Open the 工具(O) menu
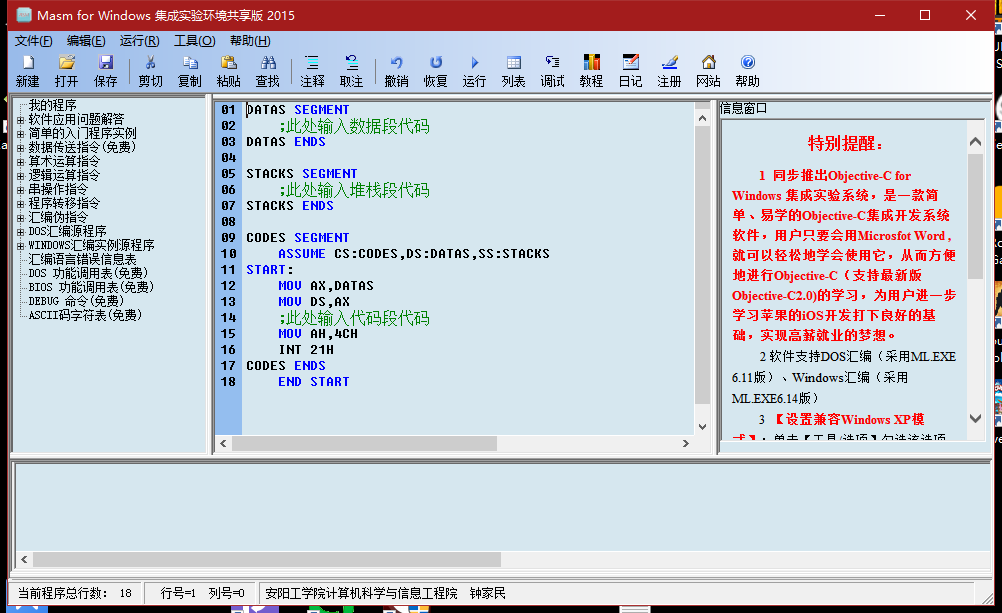Viewport: 1002px width, 613px height. (194, 41)
